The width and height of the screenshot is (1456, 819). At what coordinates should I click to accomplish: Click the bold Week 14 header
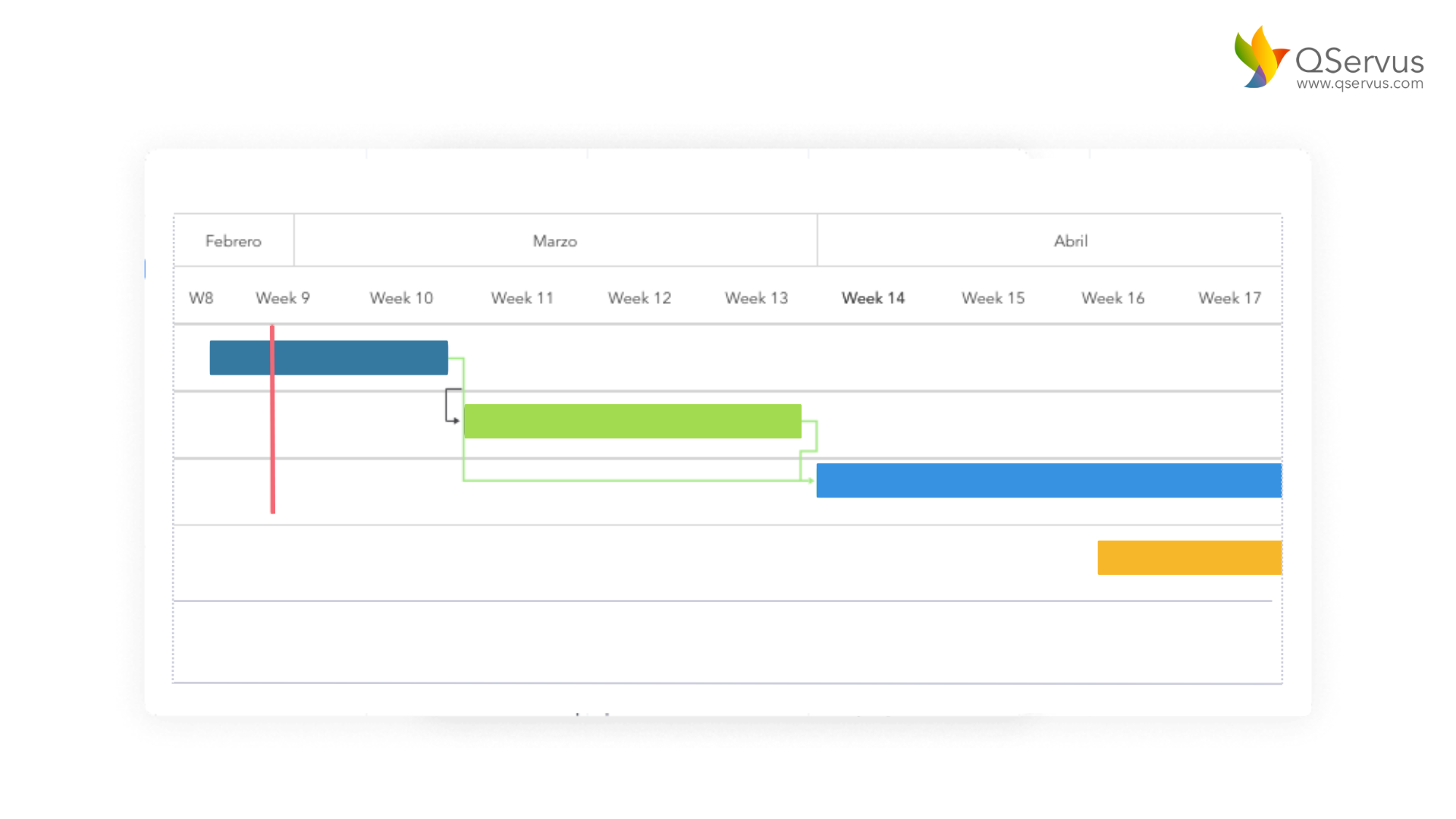pyautogui.click(x=873, y=298)
